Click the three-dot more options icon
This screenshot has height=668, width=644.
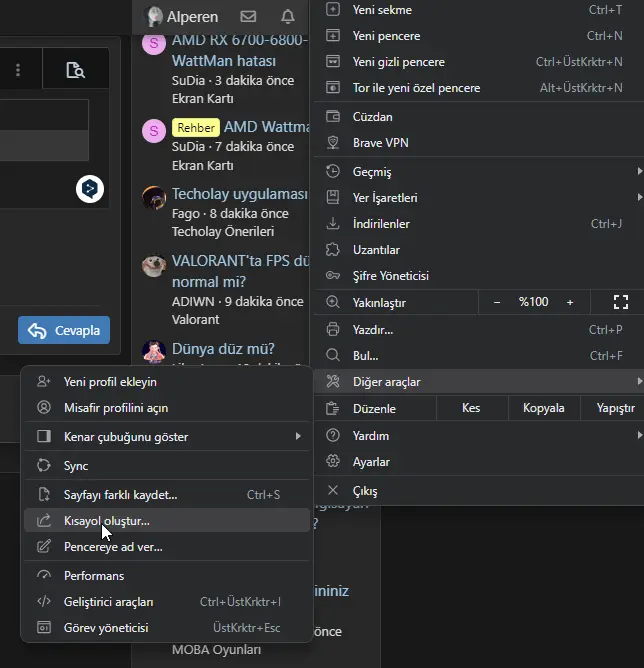[x=18, y=70]
